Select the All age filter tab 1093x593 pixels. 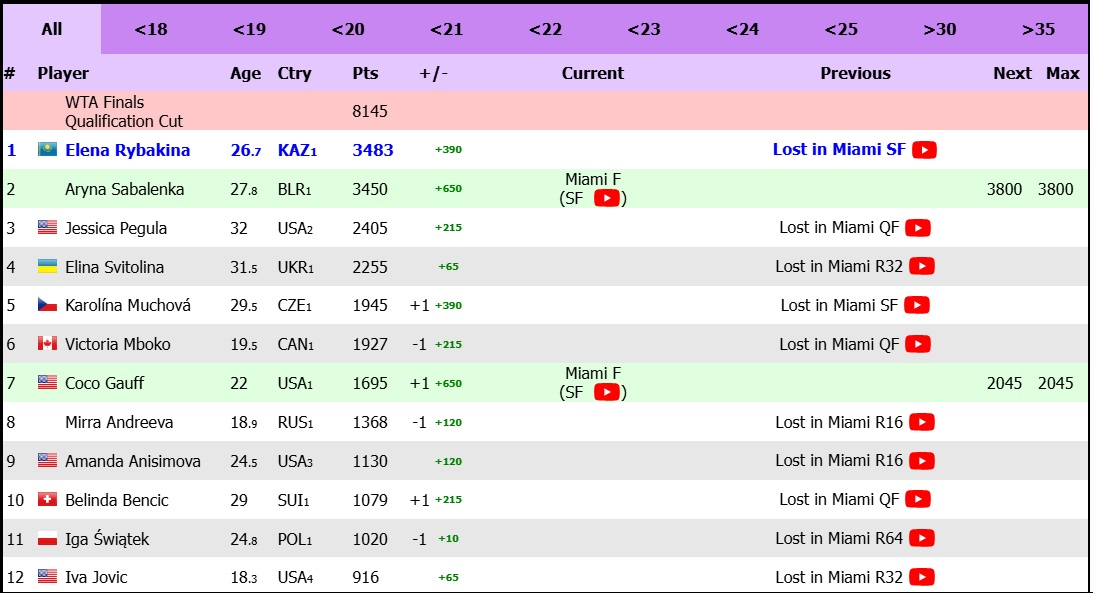[52, 29]
